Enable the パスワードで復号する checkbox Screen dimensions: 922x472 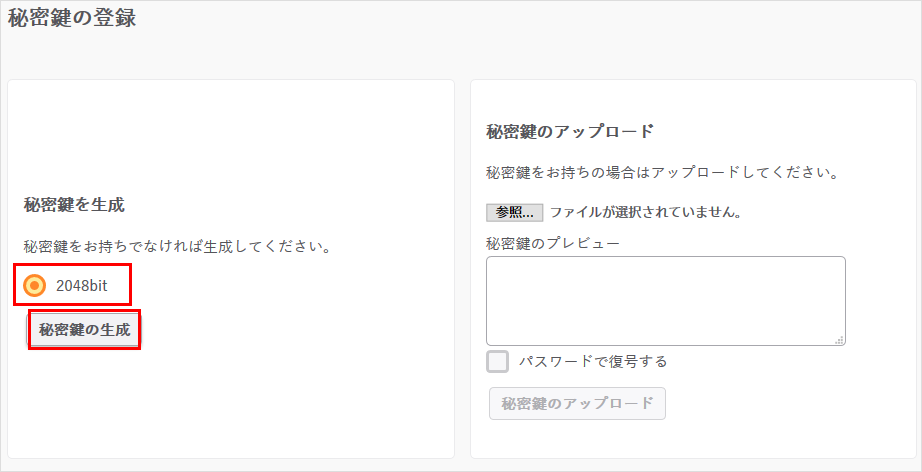[497, 361]
